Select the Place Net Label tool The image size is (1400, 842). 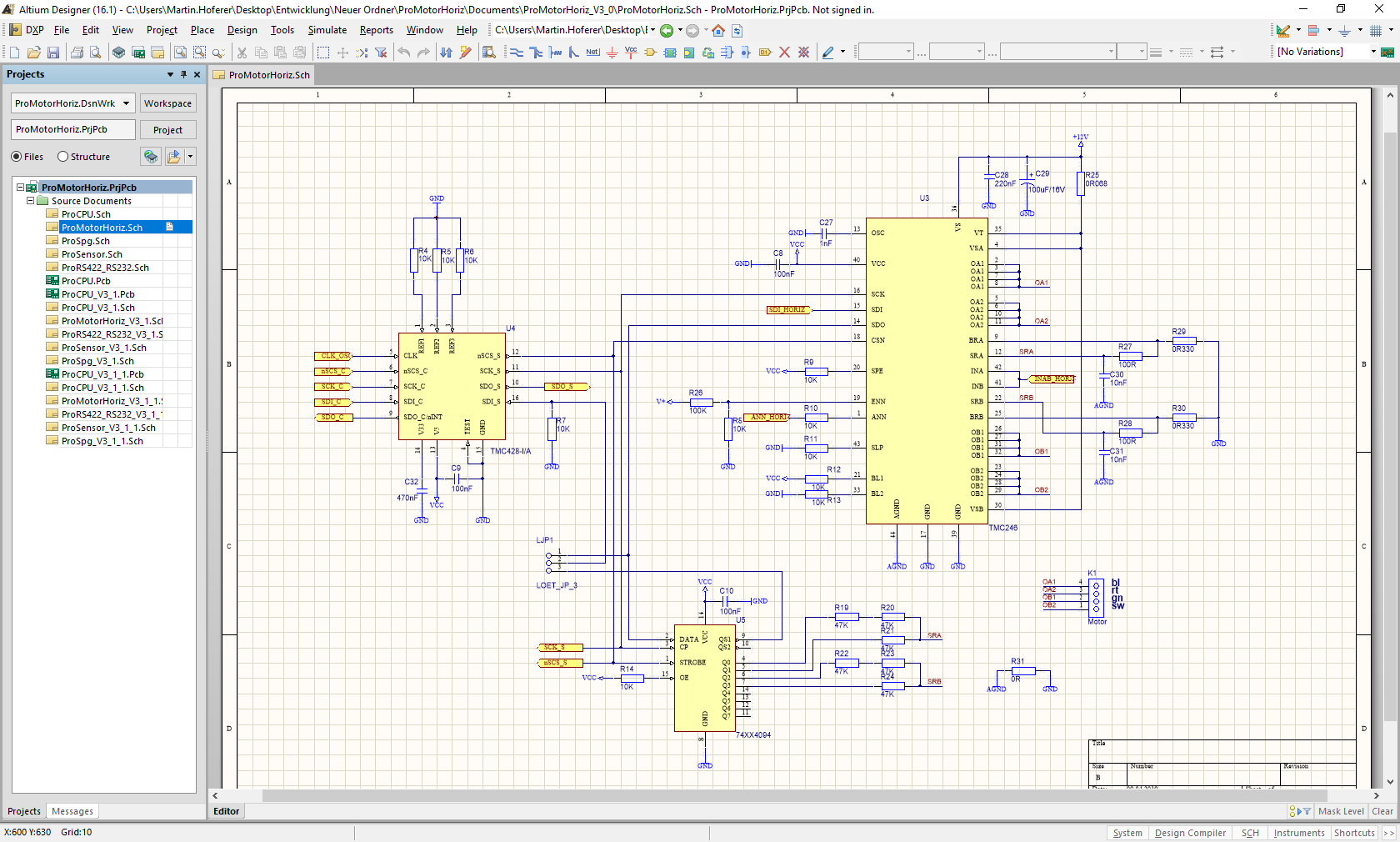pos(592,53)
